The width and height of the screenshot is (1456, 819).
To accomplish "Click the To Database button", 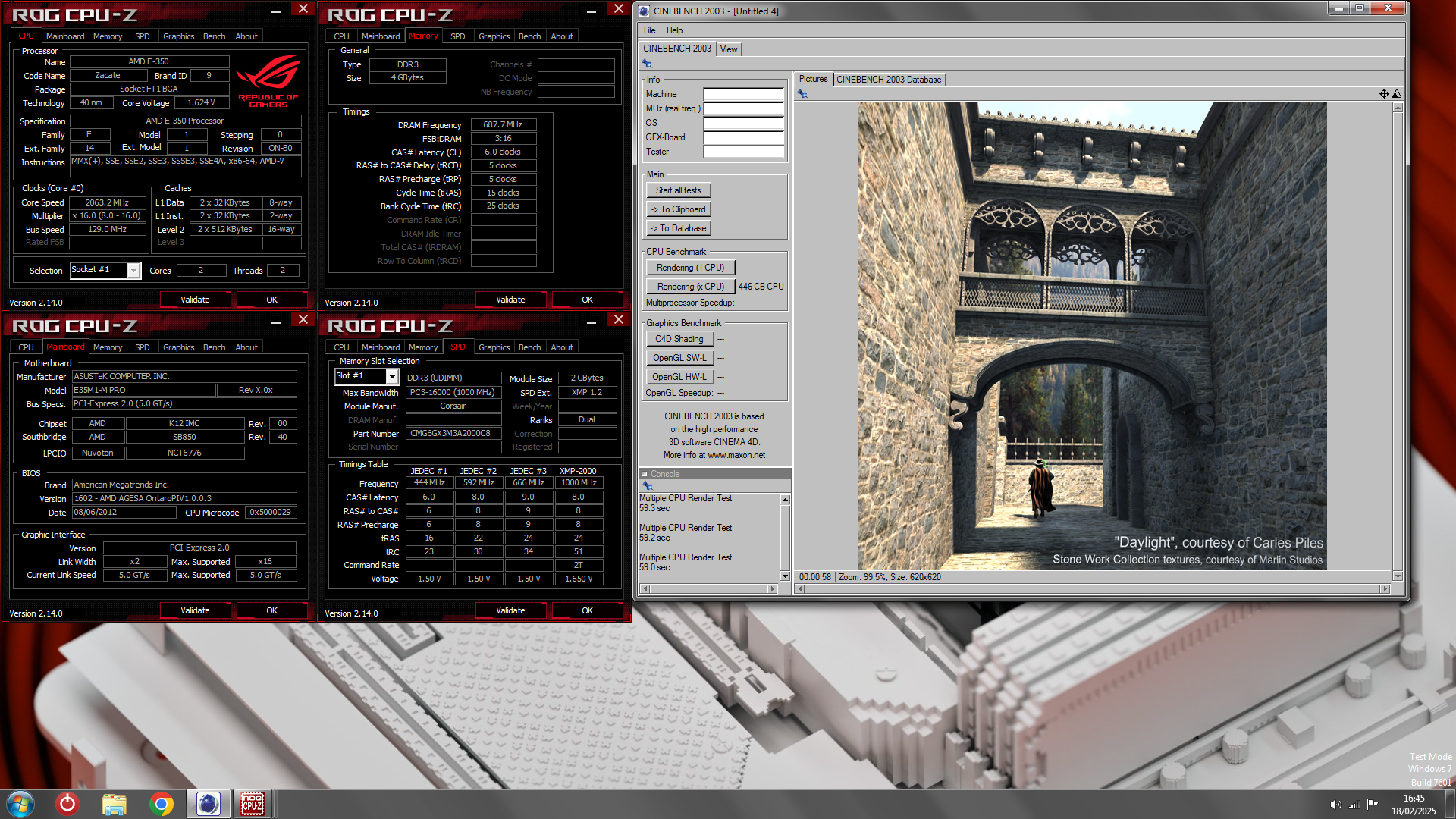I will pyautogui.click(x=679, y=228).
